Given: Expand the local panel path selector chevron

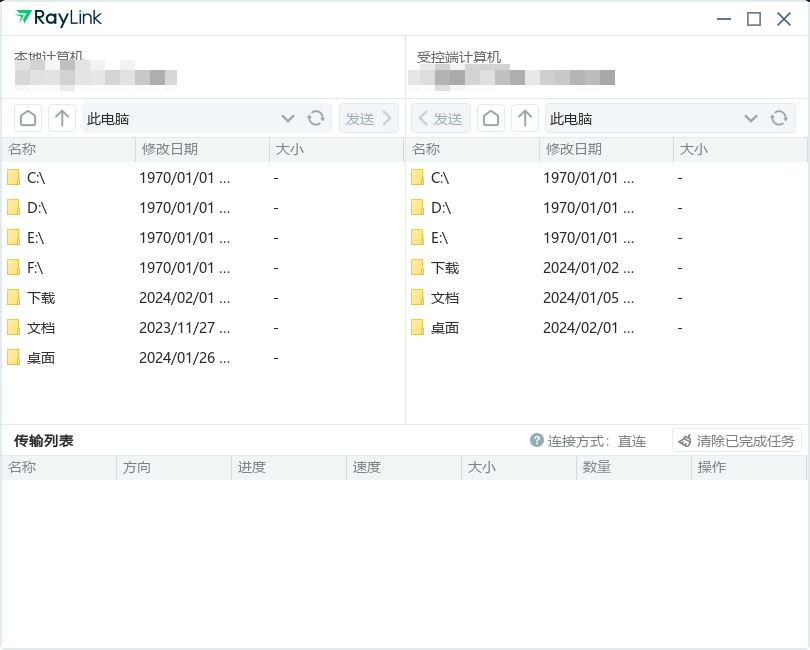Looking at the screenshot, I should [x=288, y=117].
